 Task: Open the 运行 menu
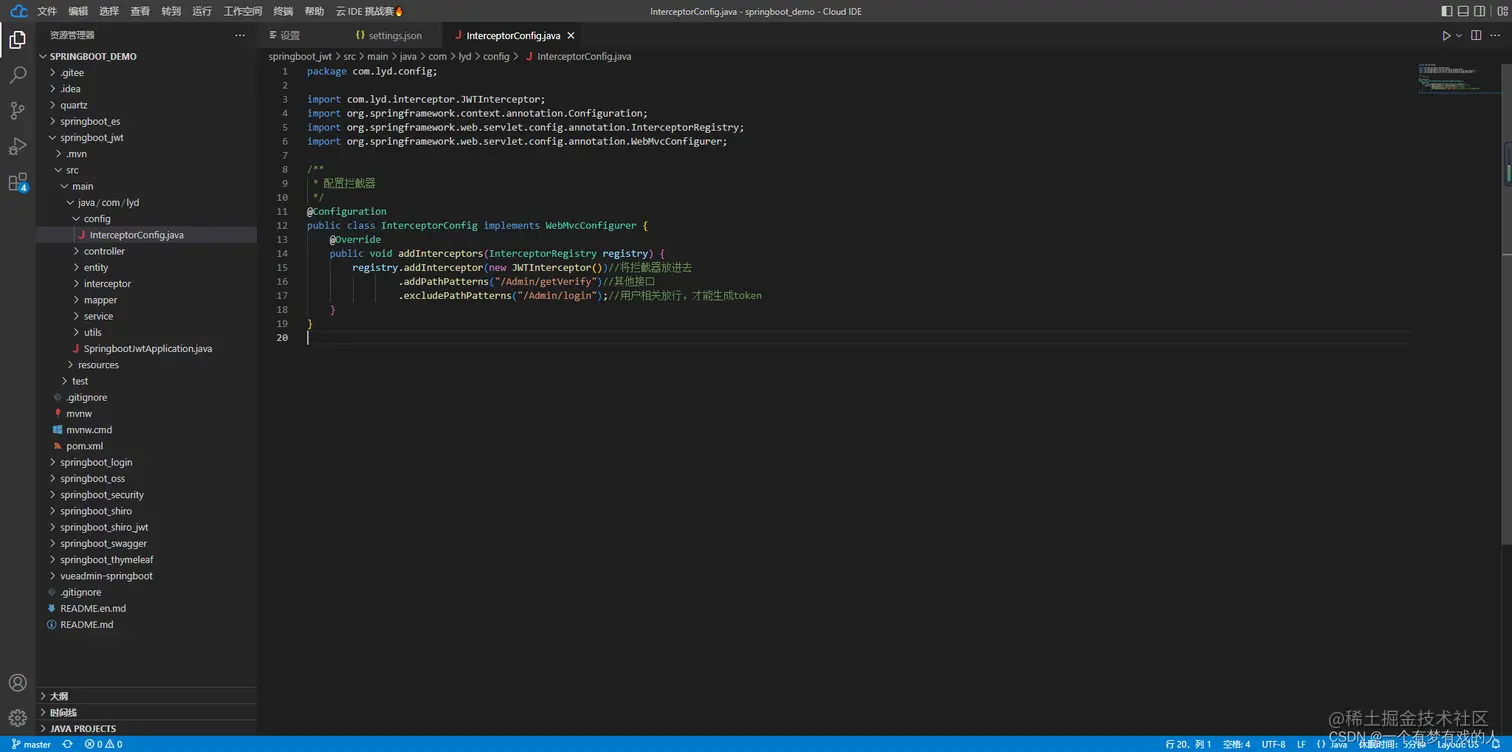[x=202, y=11]
